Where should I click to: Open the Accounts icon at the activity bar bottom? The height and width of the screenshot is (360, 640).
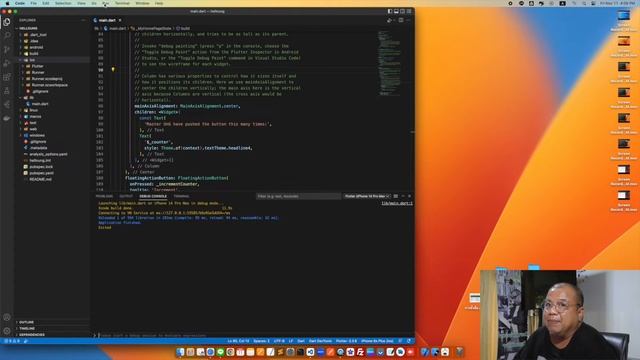tap(7, 317)
